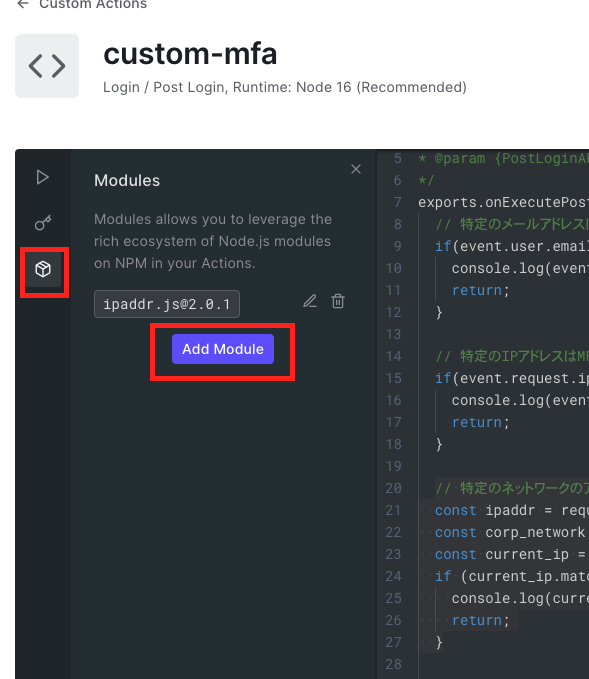The image size is (589, 679).
Task: Click the custom-mfa title
Action: [x=190, y=54]
